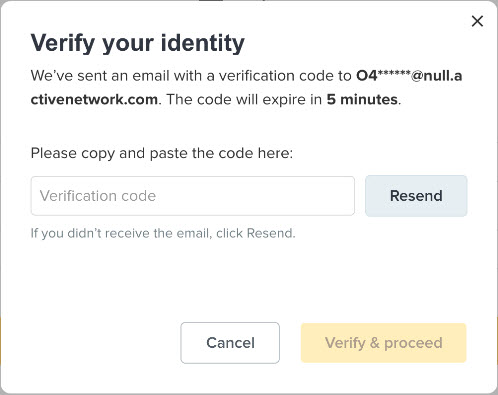The image size is (498, 395).
Task: Click the masked O4****** email address text
Action: pyautogui.click(x=246, y=88)
